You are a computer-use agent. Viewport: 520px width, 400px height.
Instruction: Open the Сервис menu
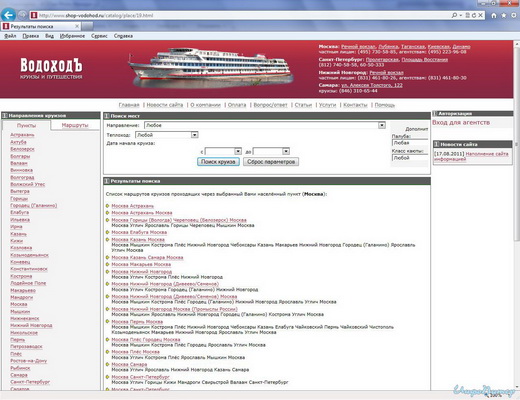click(99, 36)
